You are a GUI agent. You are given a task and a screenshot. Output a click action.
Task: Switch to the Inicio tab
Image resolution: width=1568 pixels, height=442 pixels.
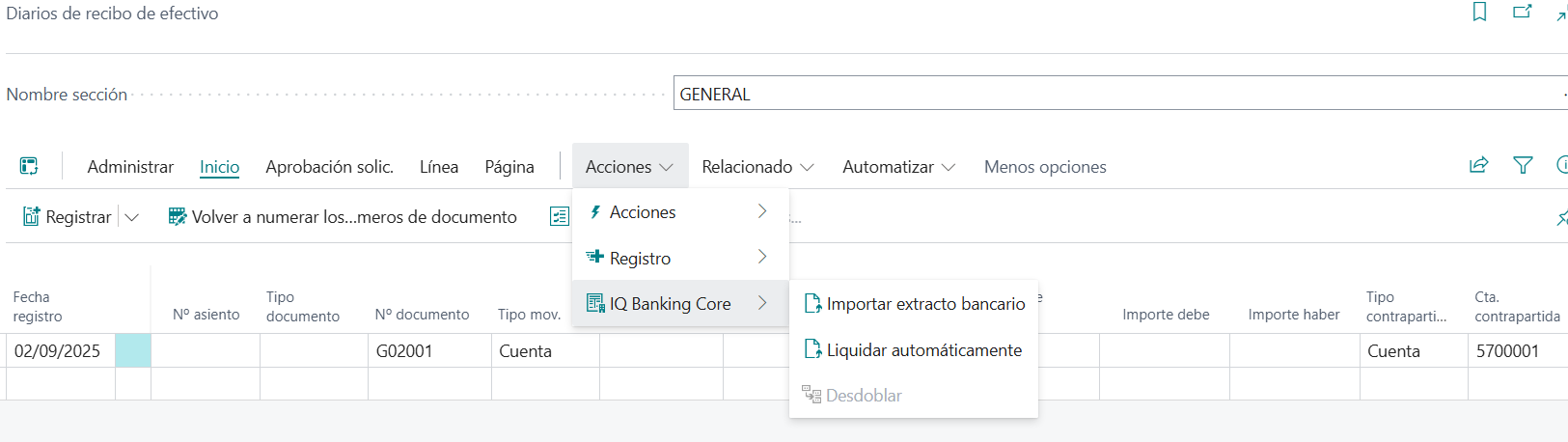click(219, 166)
